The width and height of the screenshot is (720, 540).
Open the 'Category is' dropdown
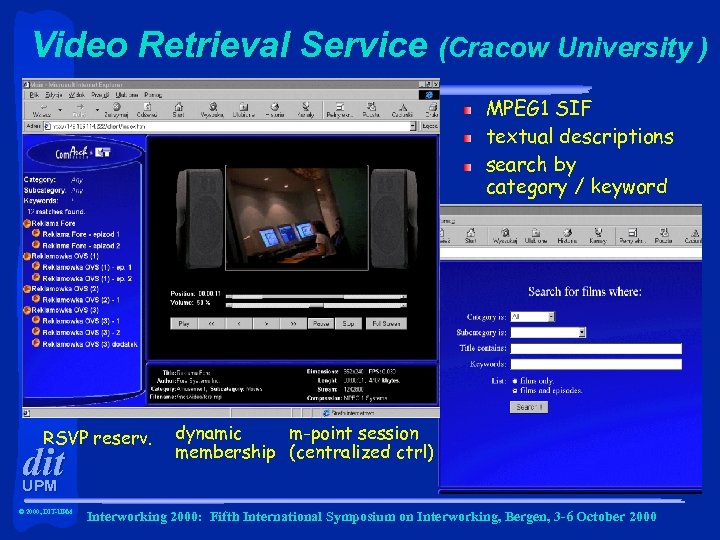click(x=533, y=317)
